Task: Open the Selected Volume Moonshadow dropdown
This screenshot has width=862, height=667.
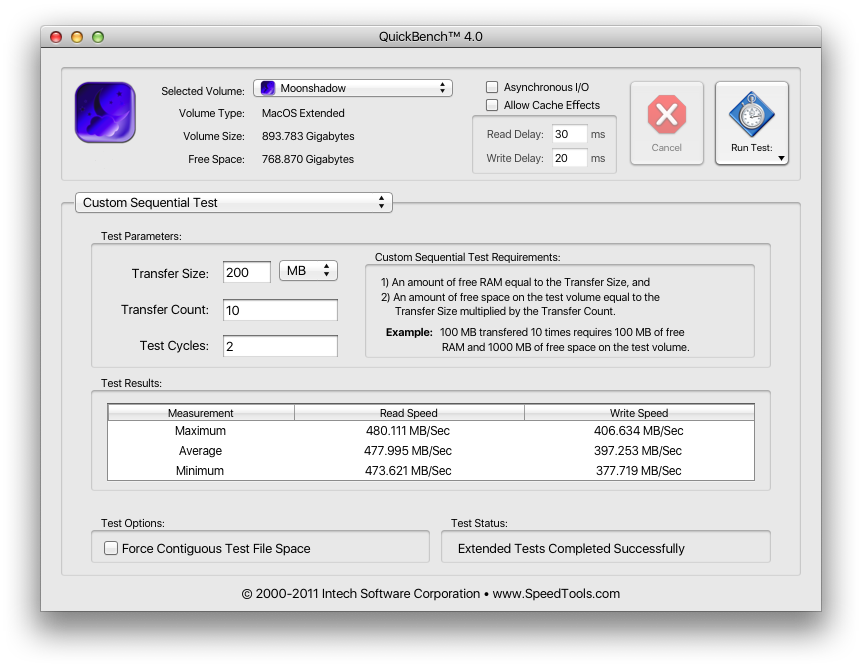Action: tap(352, 88)
